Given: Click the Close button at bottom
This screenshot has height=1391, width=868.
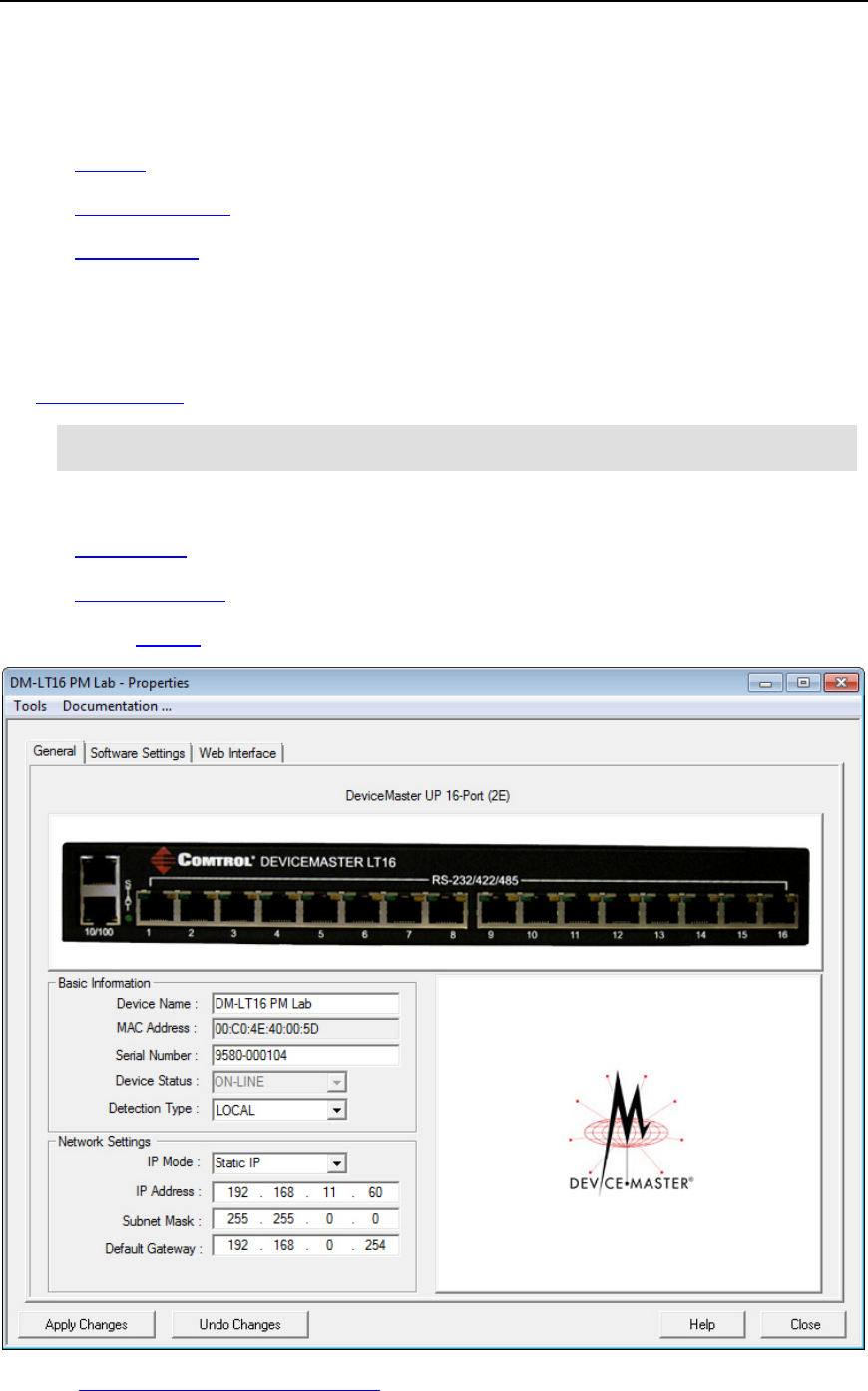Looking at the screenshot, I should [x=805, y=1325].
